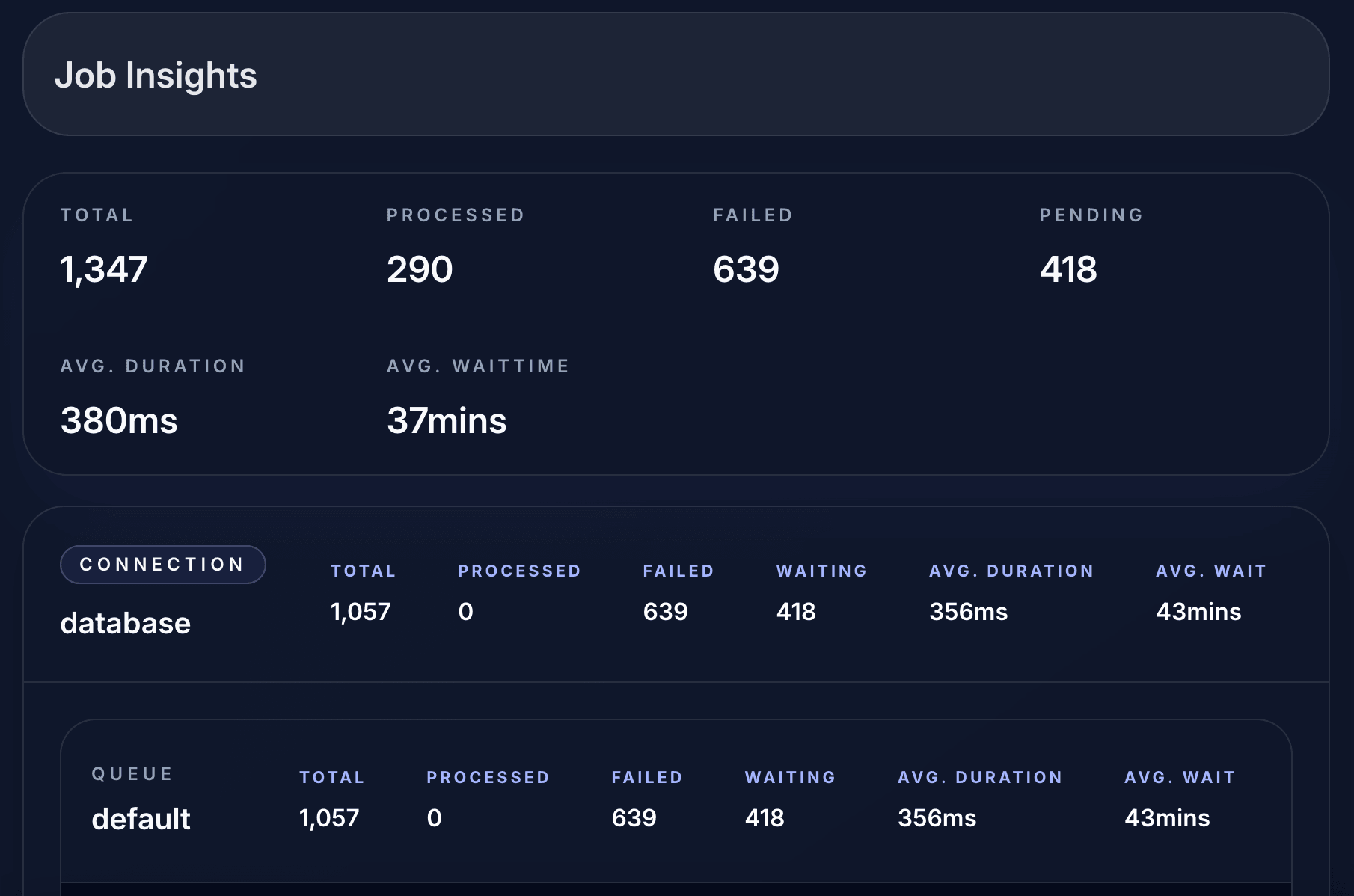Screen dimensions: 1354x896
Task: Click the PENDING label
Action: 1091,215
